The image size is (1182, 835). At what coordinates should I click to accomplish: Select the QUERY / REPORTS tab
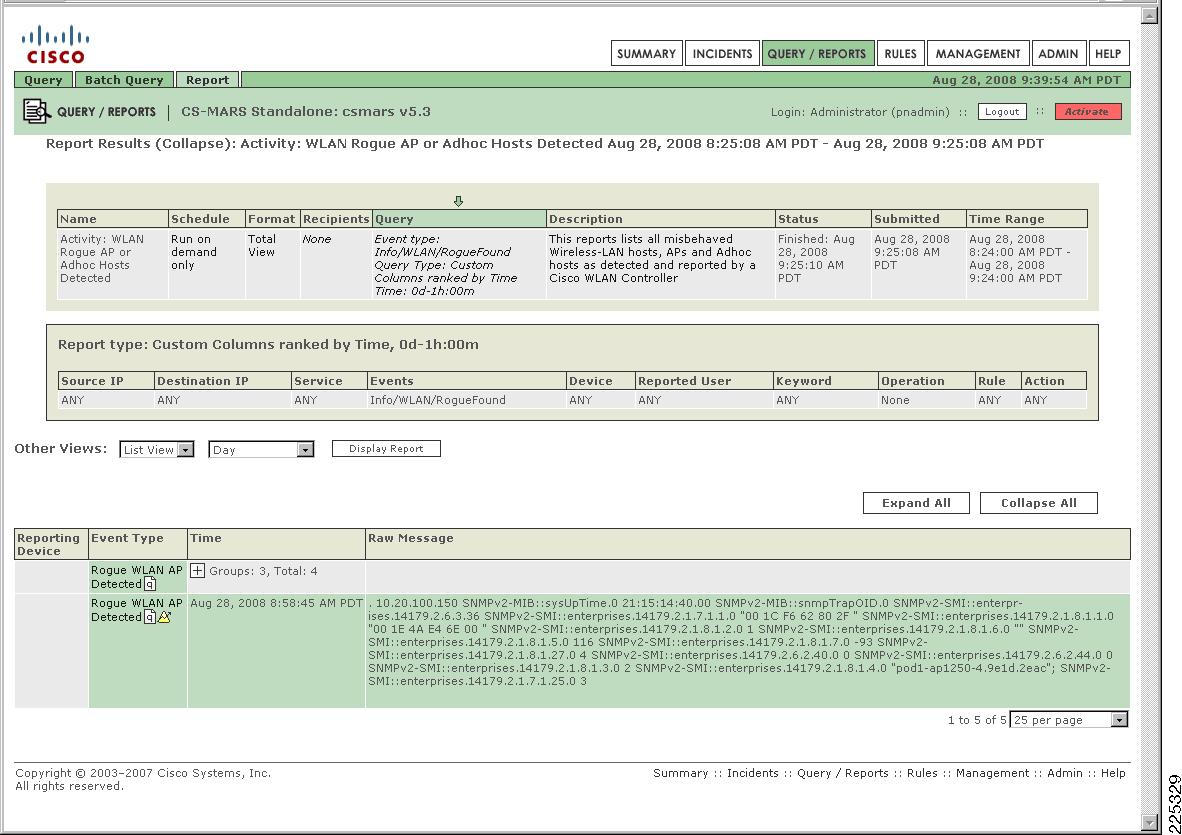click(x=817, y=54)
